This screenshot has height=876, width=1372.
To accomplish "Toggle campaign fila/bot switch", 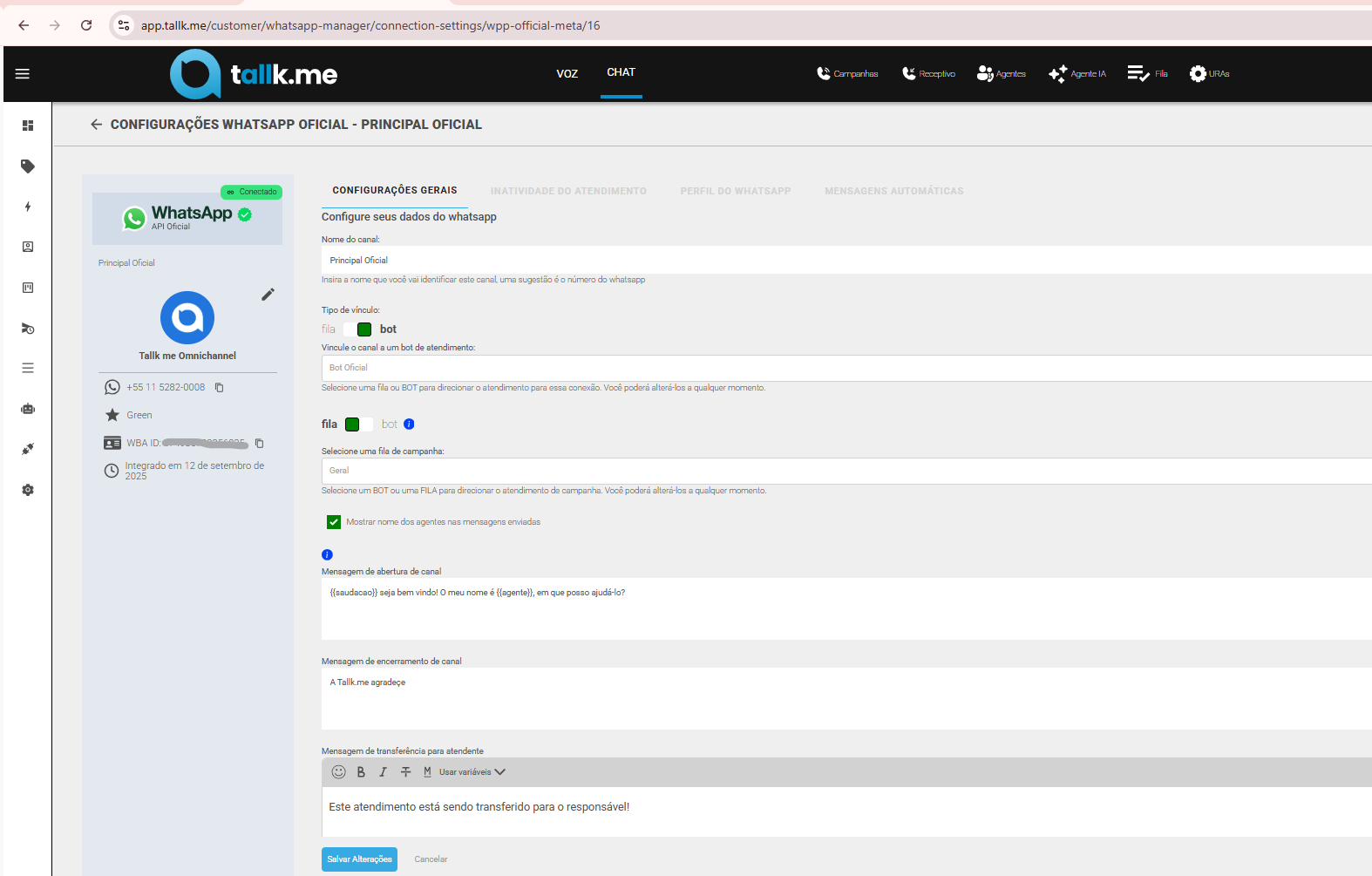I will point(359,424).
